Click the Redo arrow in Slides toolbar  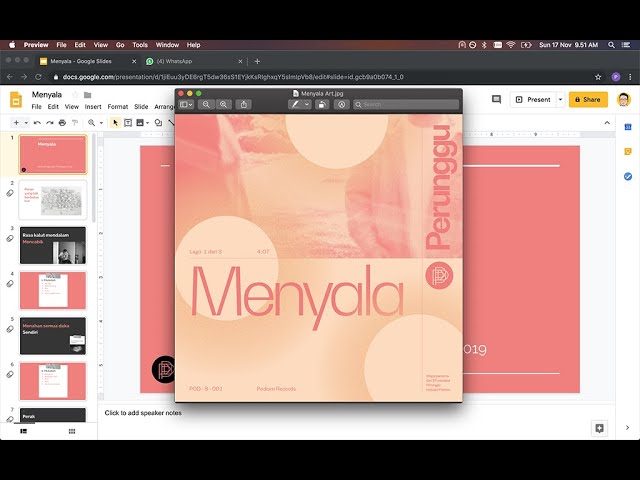click(x=49, y=122)
